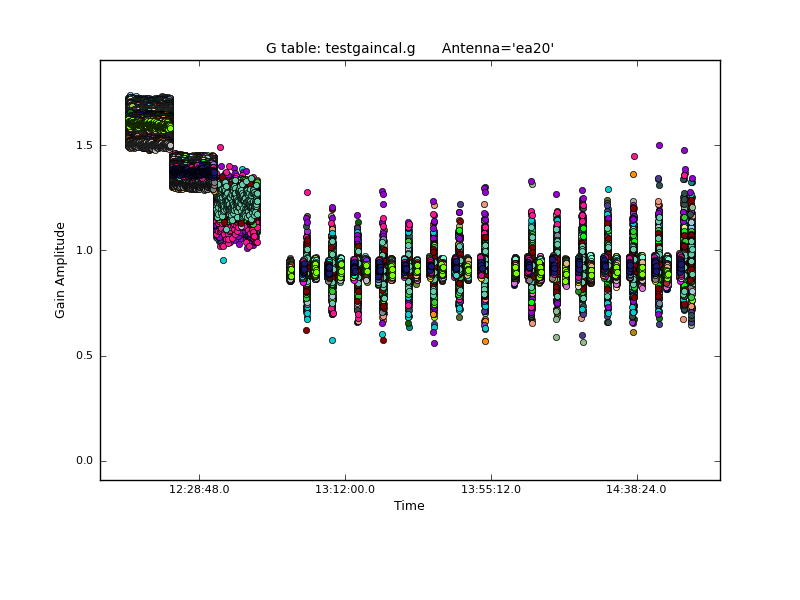Click the 13:12:00.0 time tick label
This screenshot has width=800, height=600.
point(345,490)
